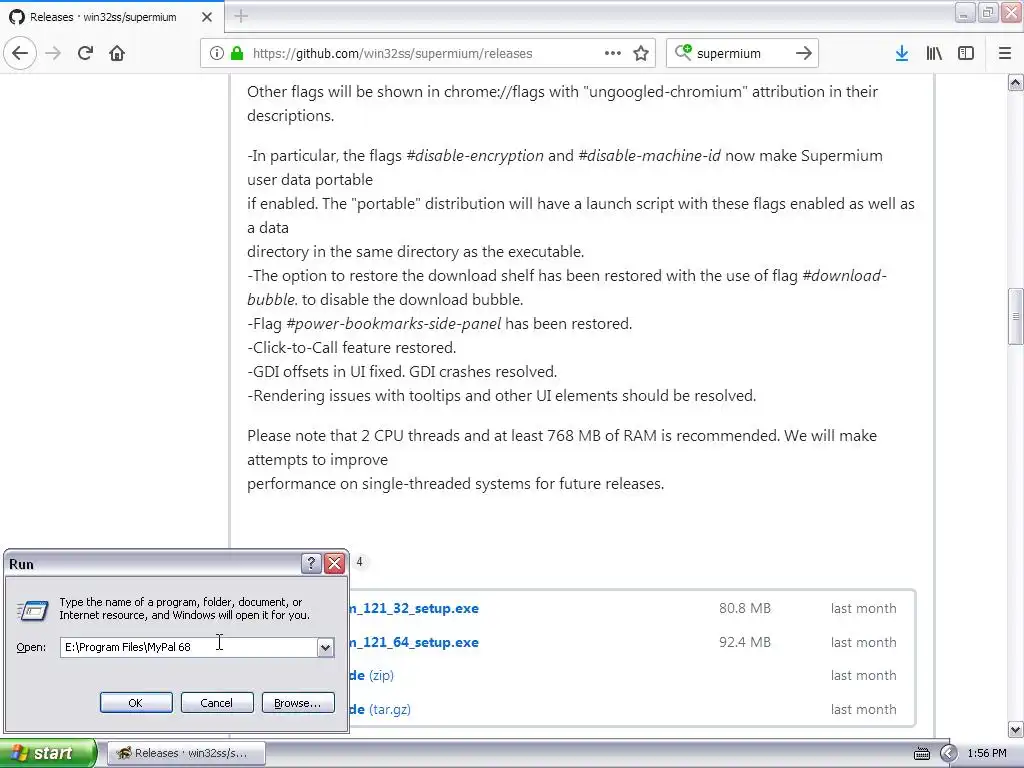Close the Run dialog
Image resolution: width=1024 pixels, height=768 pixels.
tap(335, 564)
